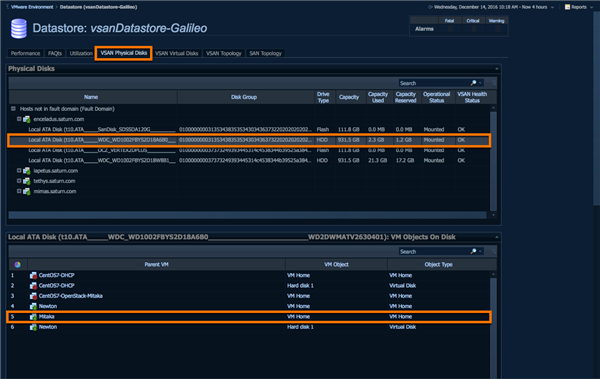This screenshot has height=379, width=600.
Task: Click the Physical Disks search magnifier icon
Action: 474,83
